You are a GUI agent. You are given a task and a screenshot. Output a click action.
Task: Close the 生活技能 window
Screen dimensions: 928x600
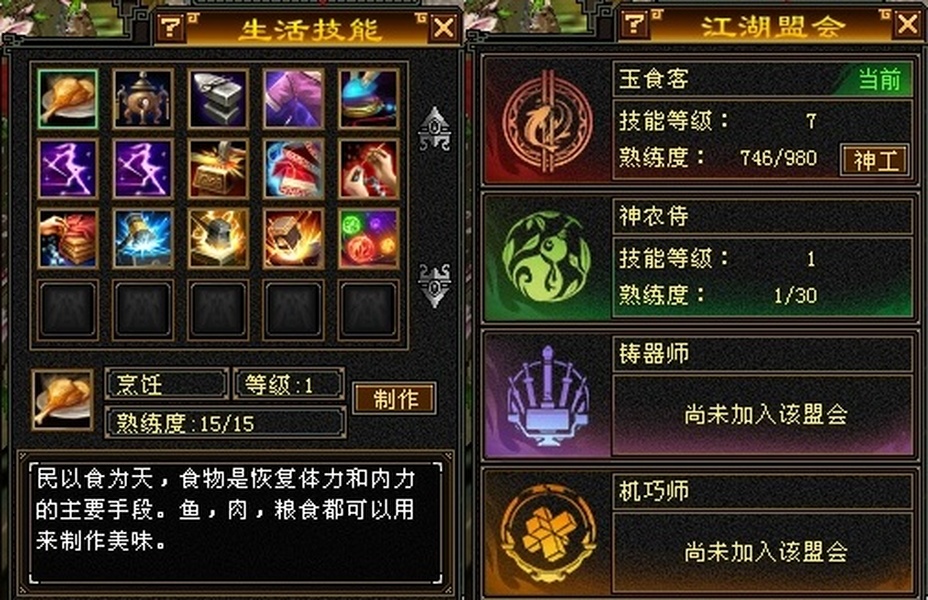click(x=444, y=27)
